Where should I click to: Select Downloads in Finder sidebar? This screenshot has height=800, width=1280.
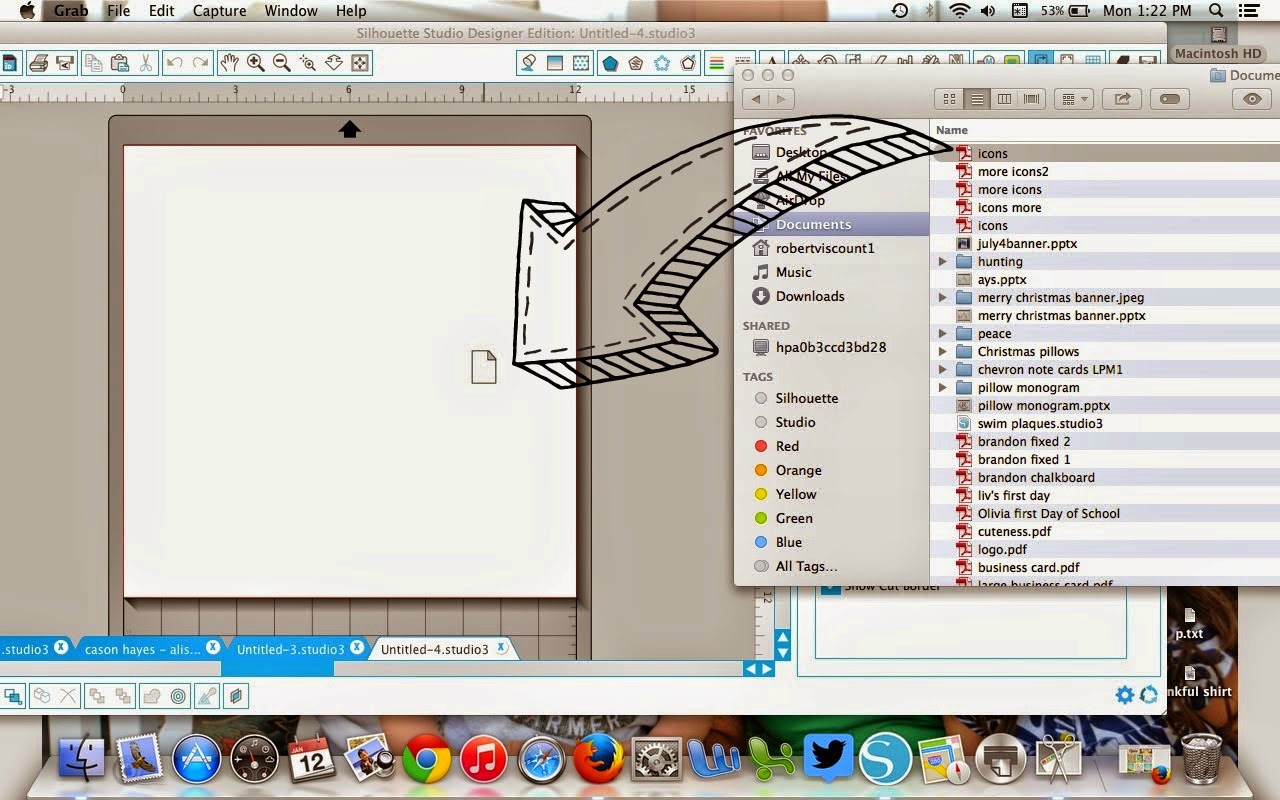click(x=832, y=296)
